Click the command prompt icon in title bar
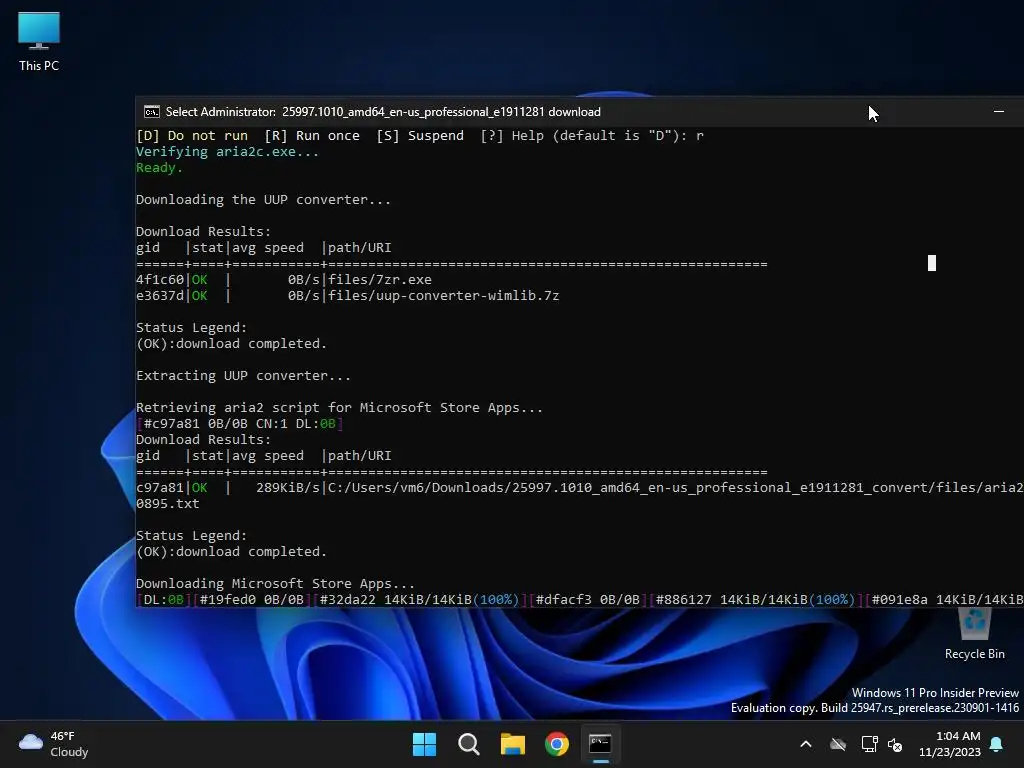 tap(152, 112)
